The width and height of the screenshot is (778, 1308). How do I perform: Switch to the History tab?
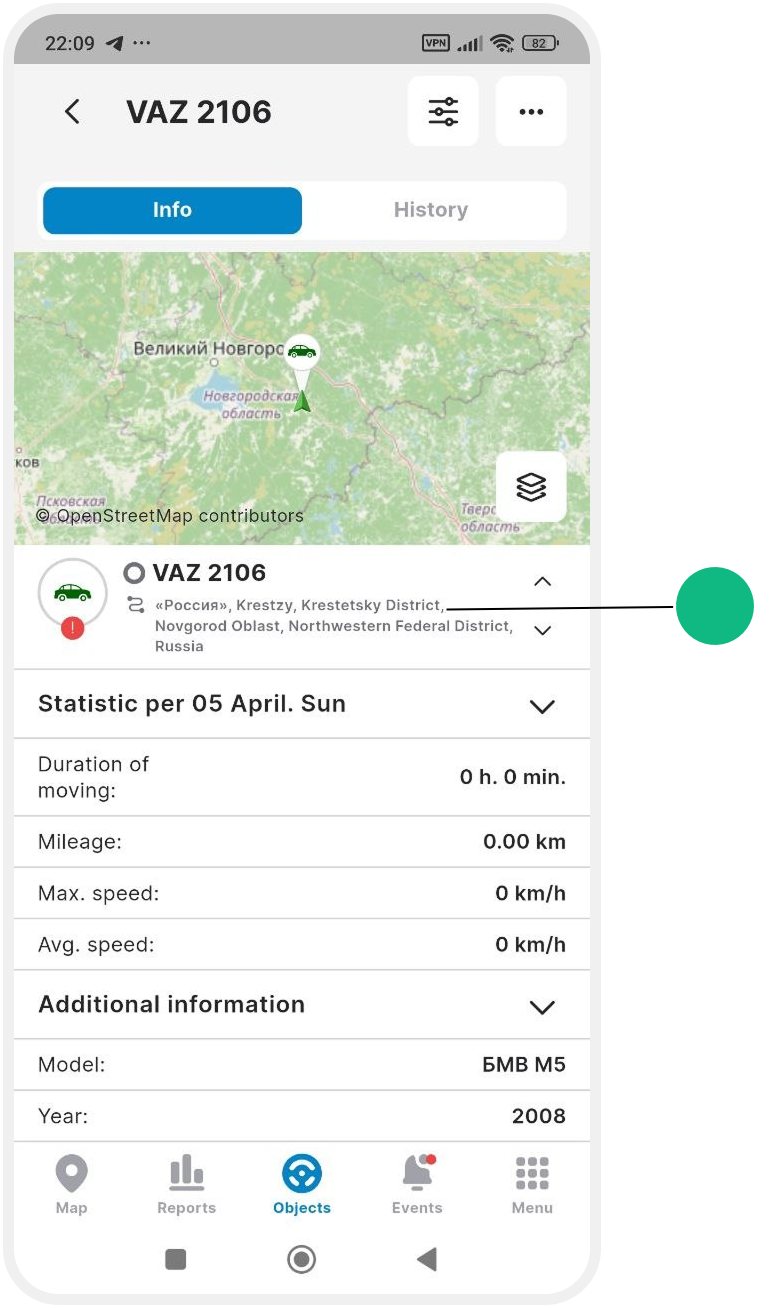[431, 210]
